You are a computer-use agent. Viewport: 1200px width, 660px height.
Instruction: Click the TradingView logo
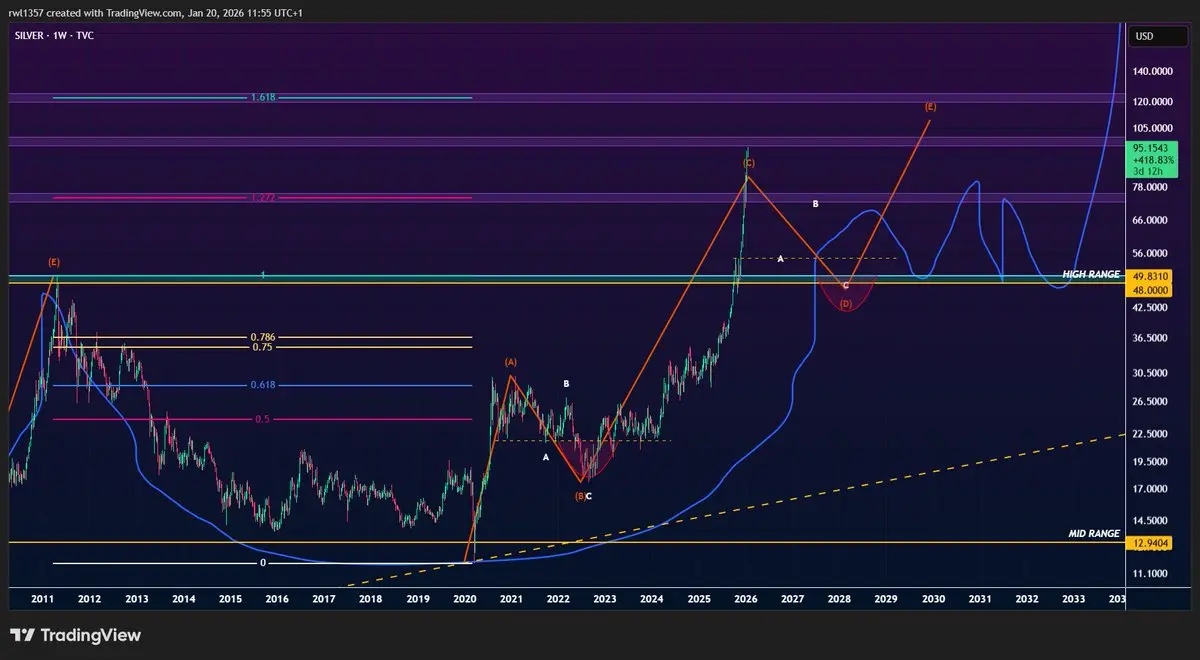[75, 635]
